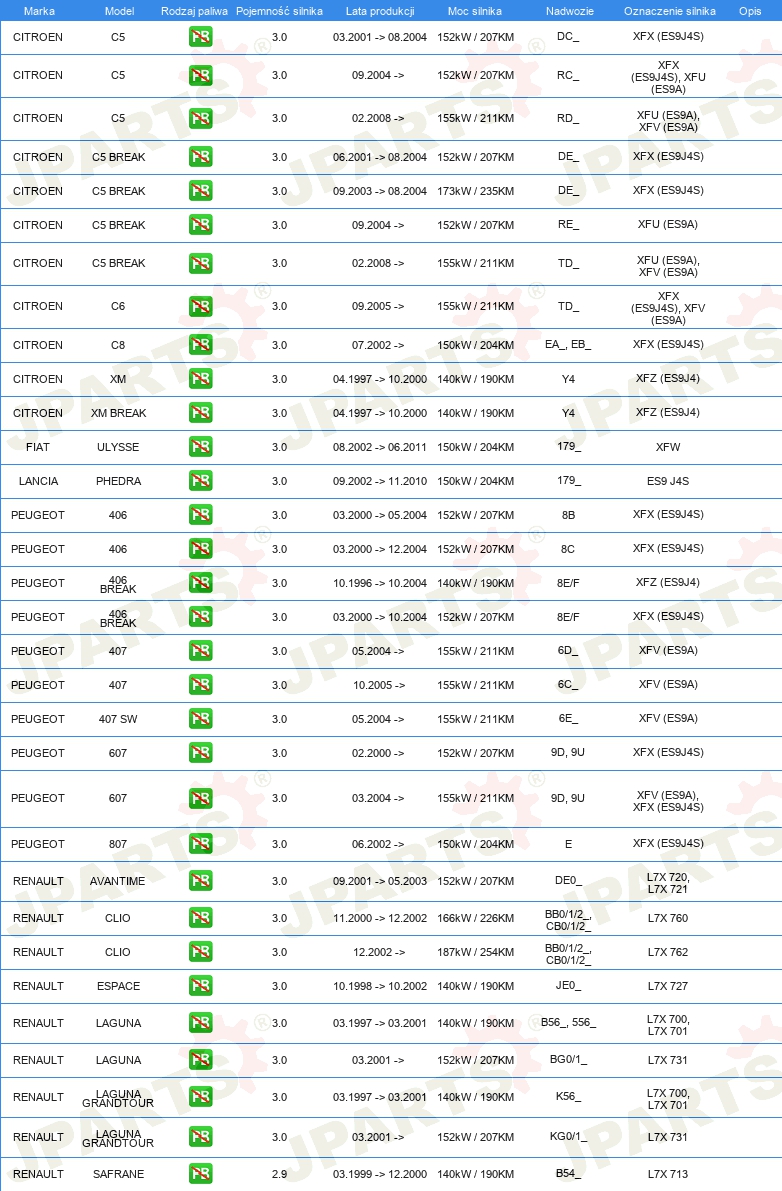The height and width of the screenshot is (1191, 782).
Task: Select the 08.2002 -> 06.2011 production years
Action: click(380, 447)
